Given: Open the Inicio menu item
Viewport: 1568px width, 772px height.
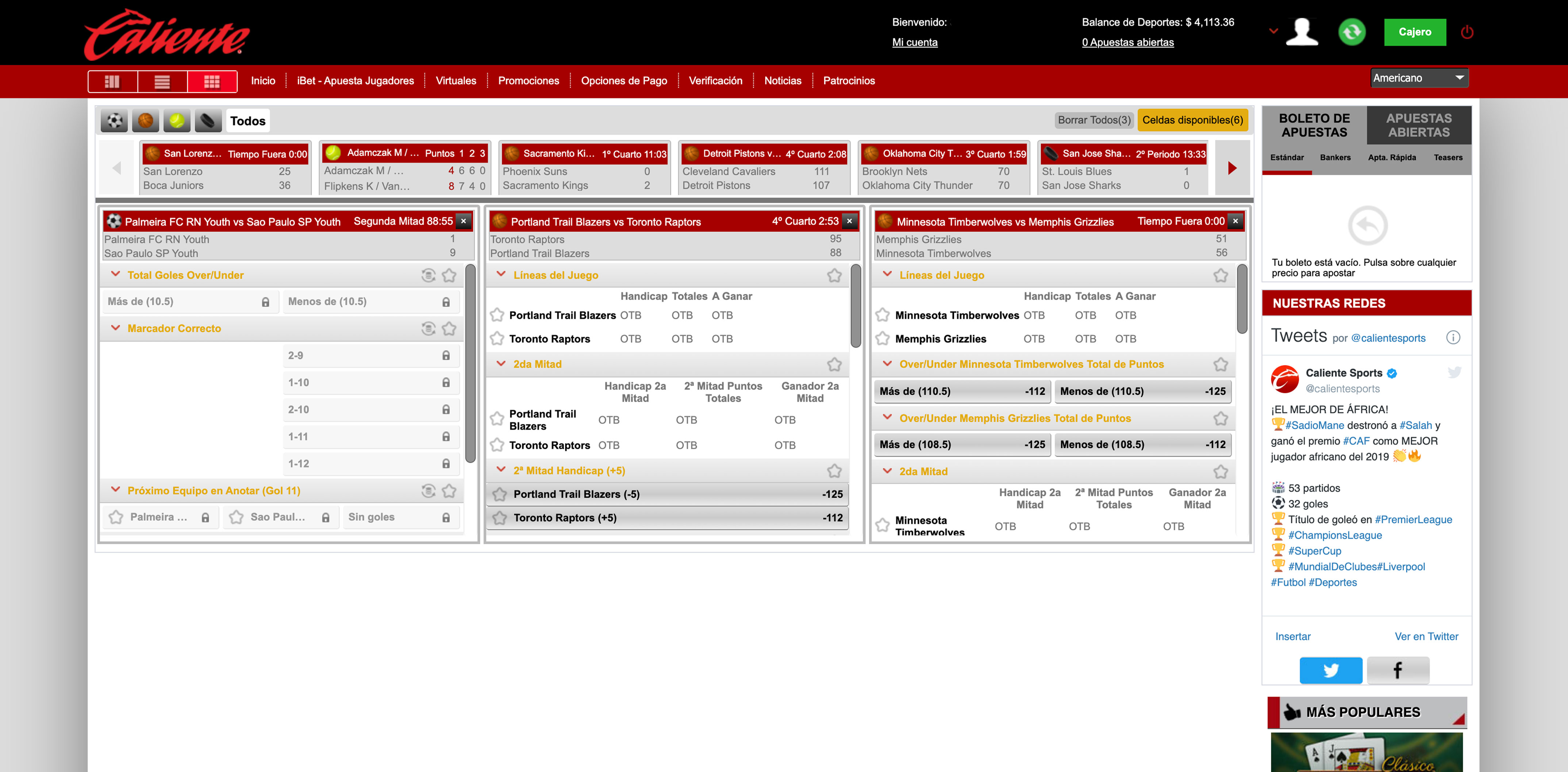Looking at the screenshot, I should pos(263,80).
